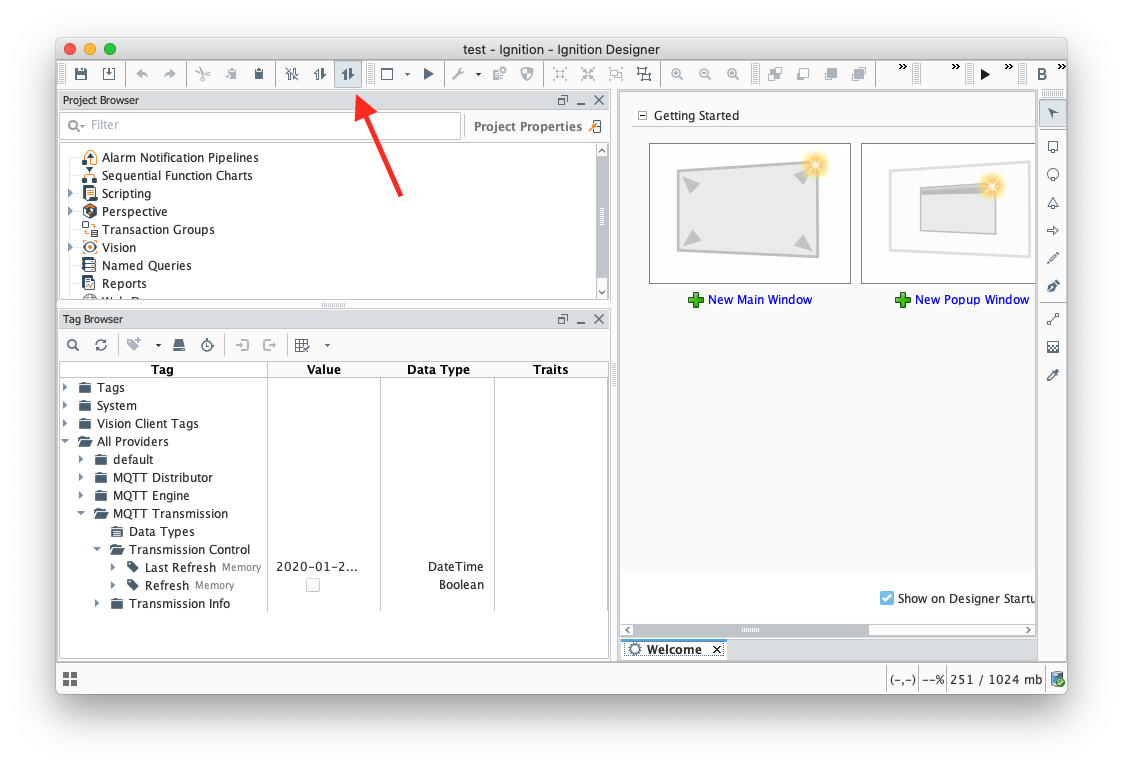Click the Undo arrow icon
The height and width of the screenshot is (768, 1123).
click(x=142, y=74)
